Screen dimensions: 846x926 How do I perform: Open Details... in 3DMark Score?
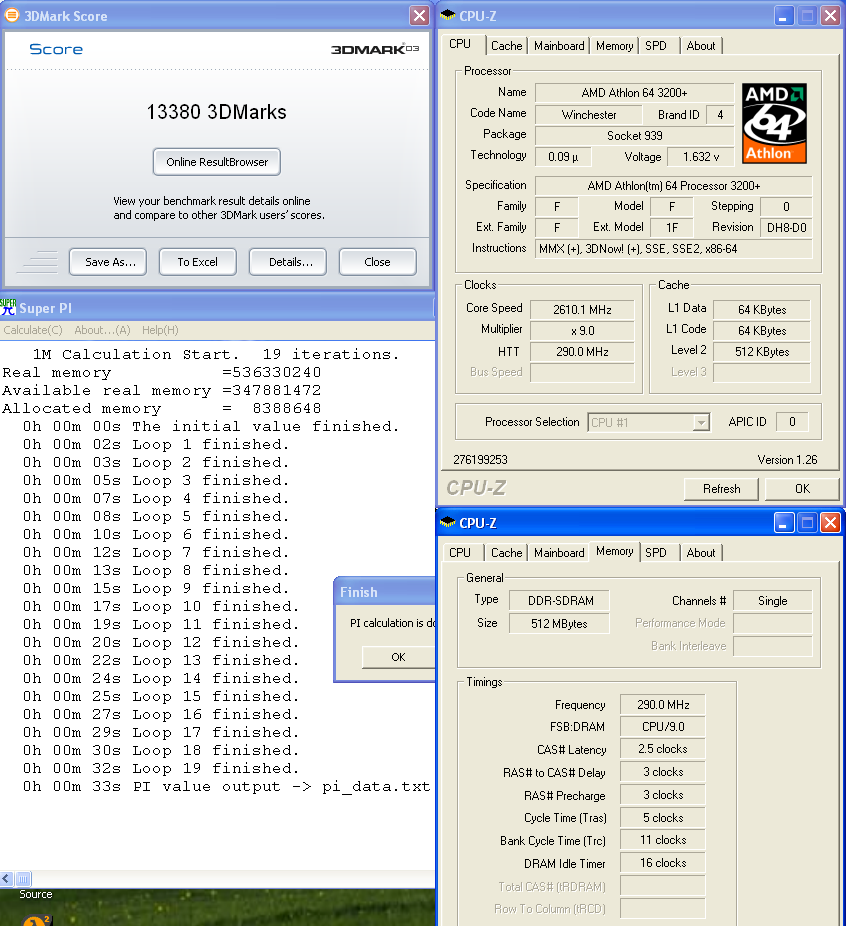point(288,262)
